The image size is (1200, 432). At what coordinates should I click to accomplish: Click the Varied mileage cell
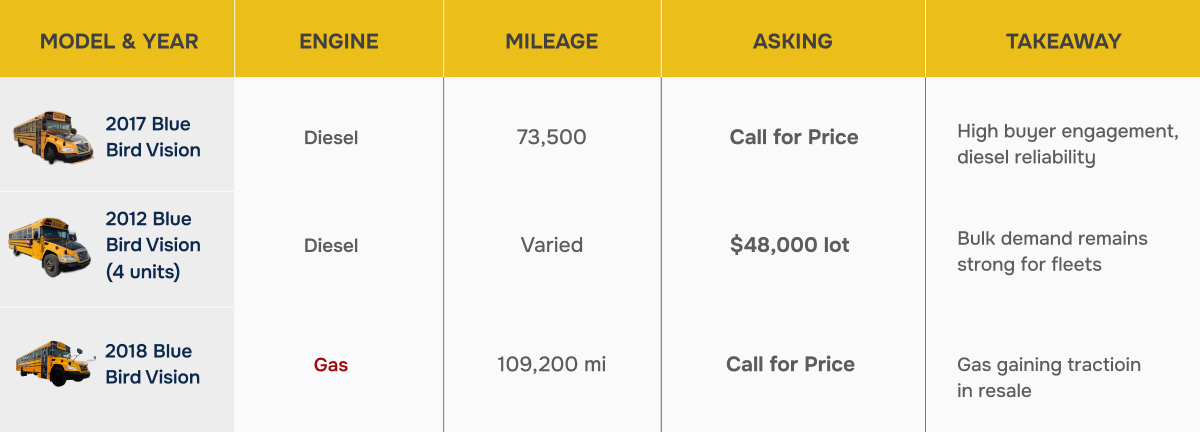(x=552, y=245)
